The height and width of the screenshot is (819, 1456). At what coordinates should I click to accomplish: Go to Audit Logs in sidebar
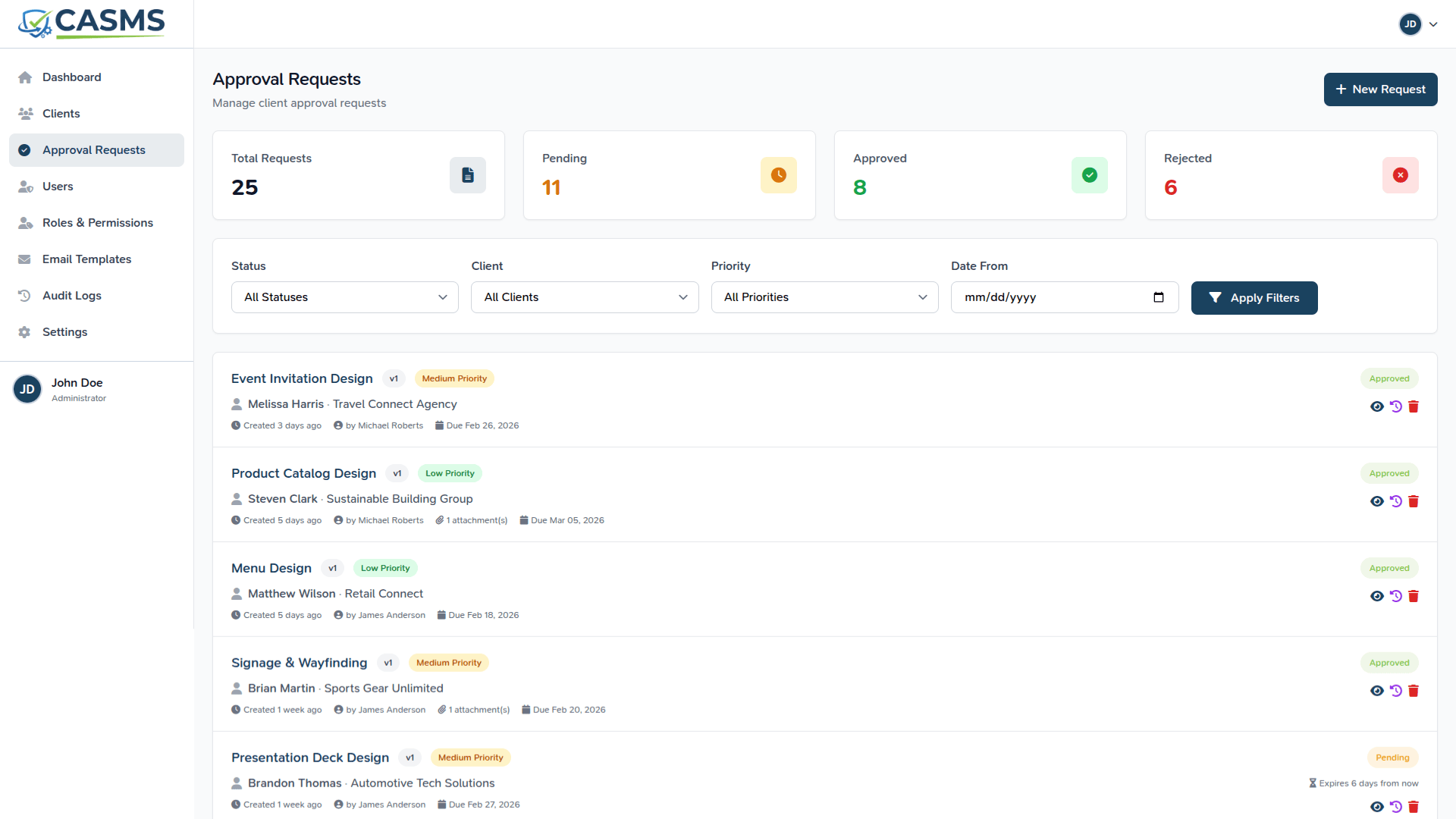pyautogui.click(x=71, y=296)
